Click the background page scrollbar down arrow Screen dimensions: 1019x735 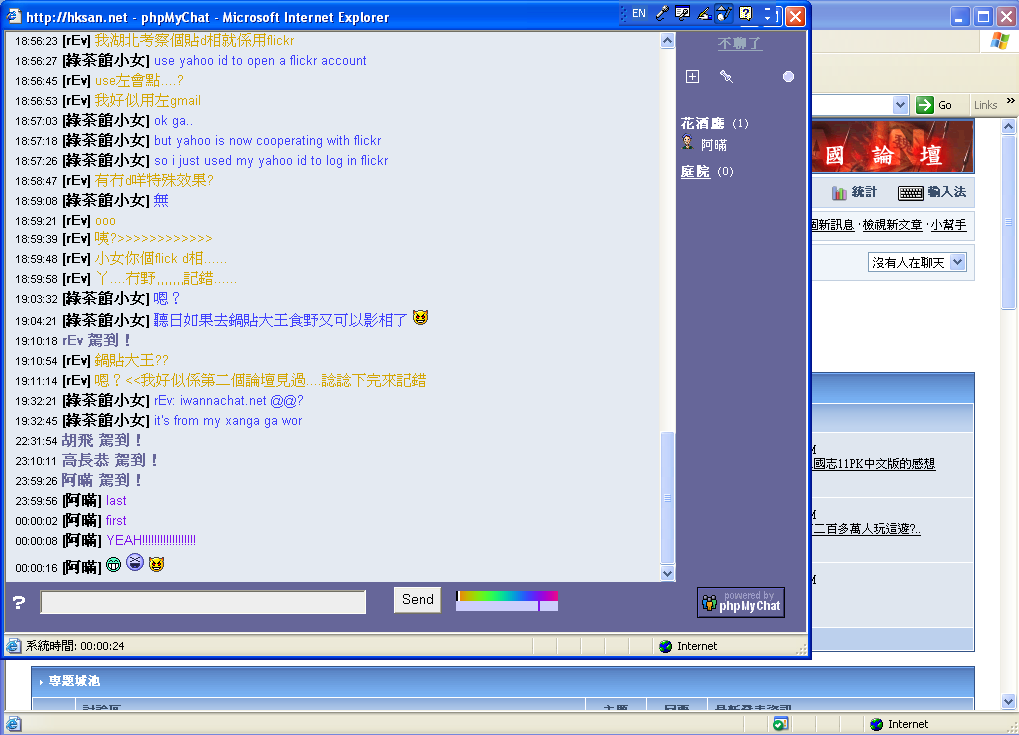click(1009, 701)
